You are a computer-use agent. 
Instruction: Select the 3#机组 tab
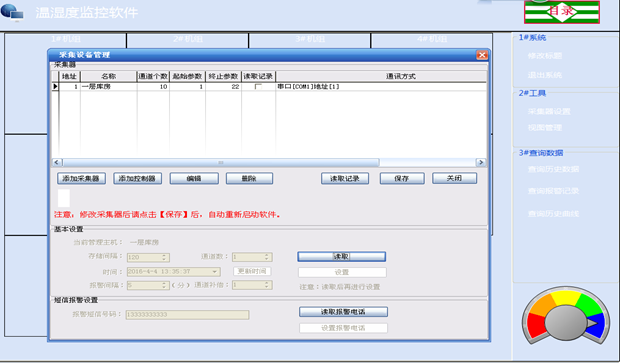[310, 39]
